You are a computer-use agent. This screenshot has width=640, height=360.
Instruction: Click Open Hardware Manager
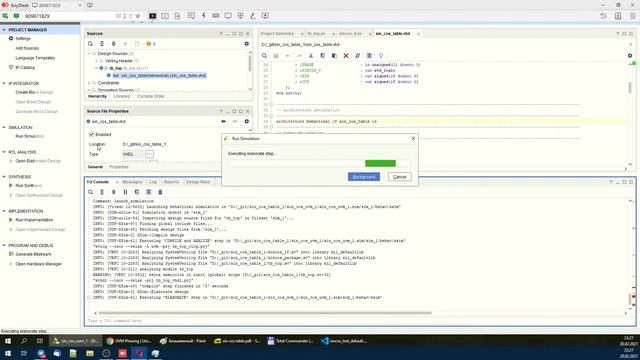[38, 264]
